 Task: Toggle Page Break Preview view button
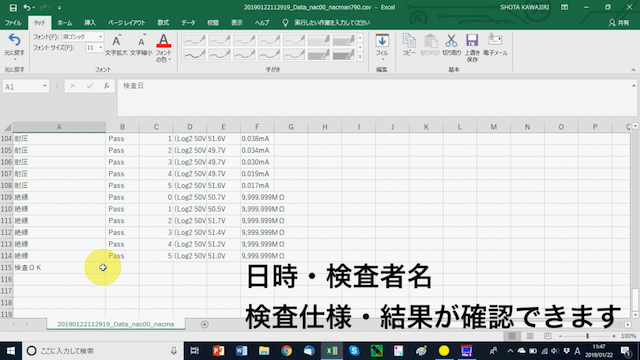click(547, 336)
